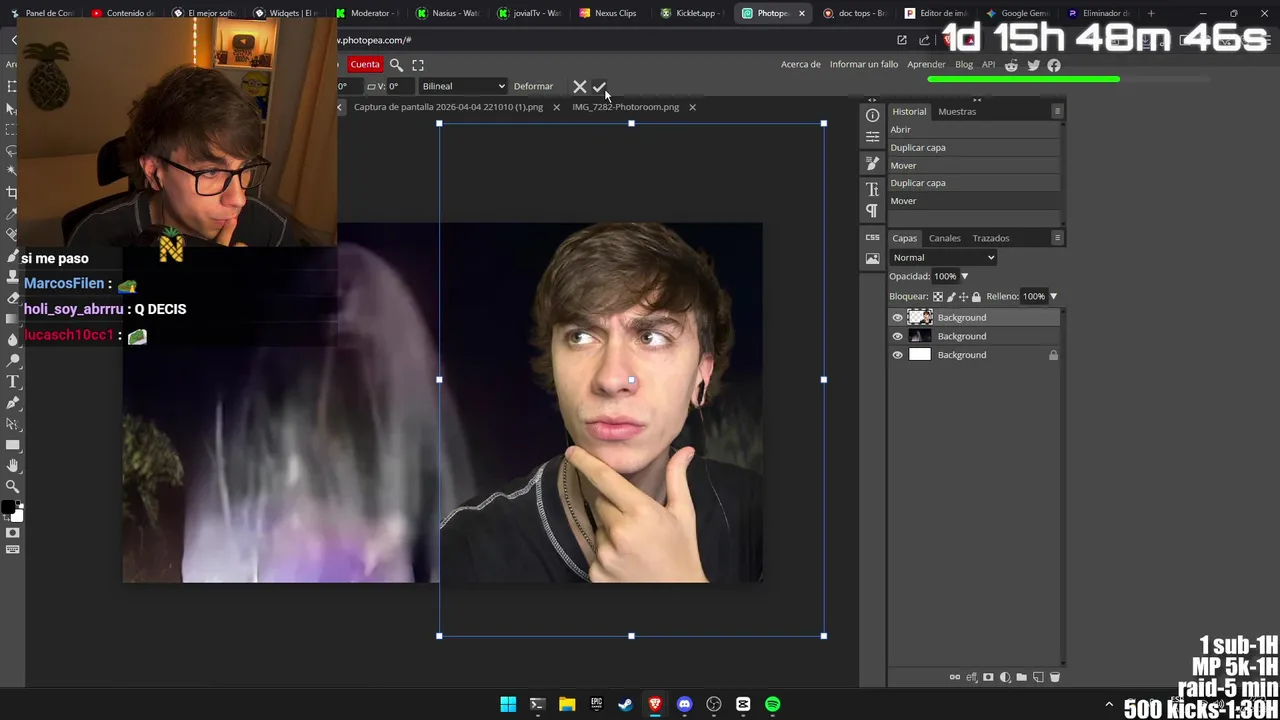
Task: Select the Crop tool in toolbar
Action: click(x=13, y=193)
